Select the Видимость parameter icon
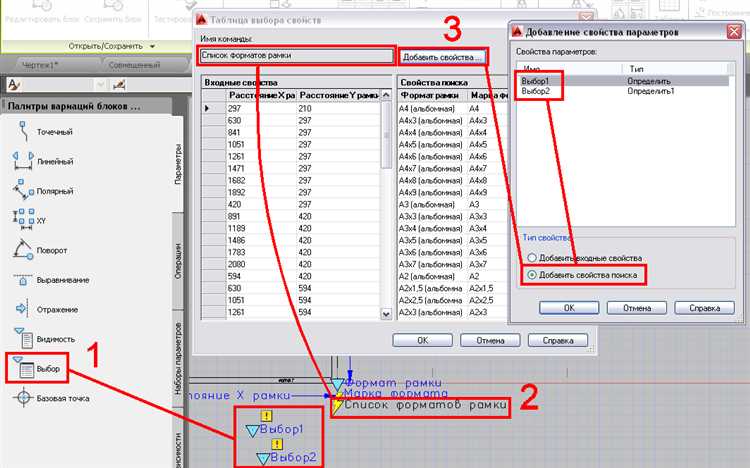750x468 pixels. coord(23,338)
